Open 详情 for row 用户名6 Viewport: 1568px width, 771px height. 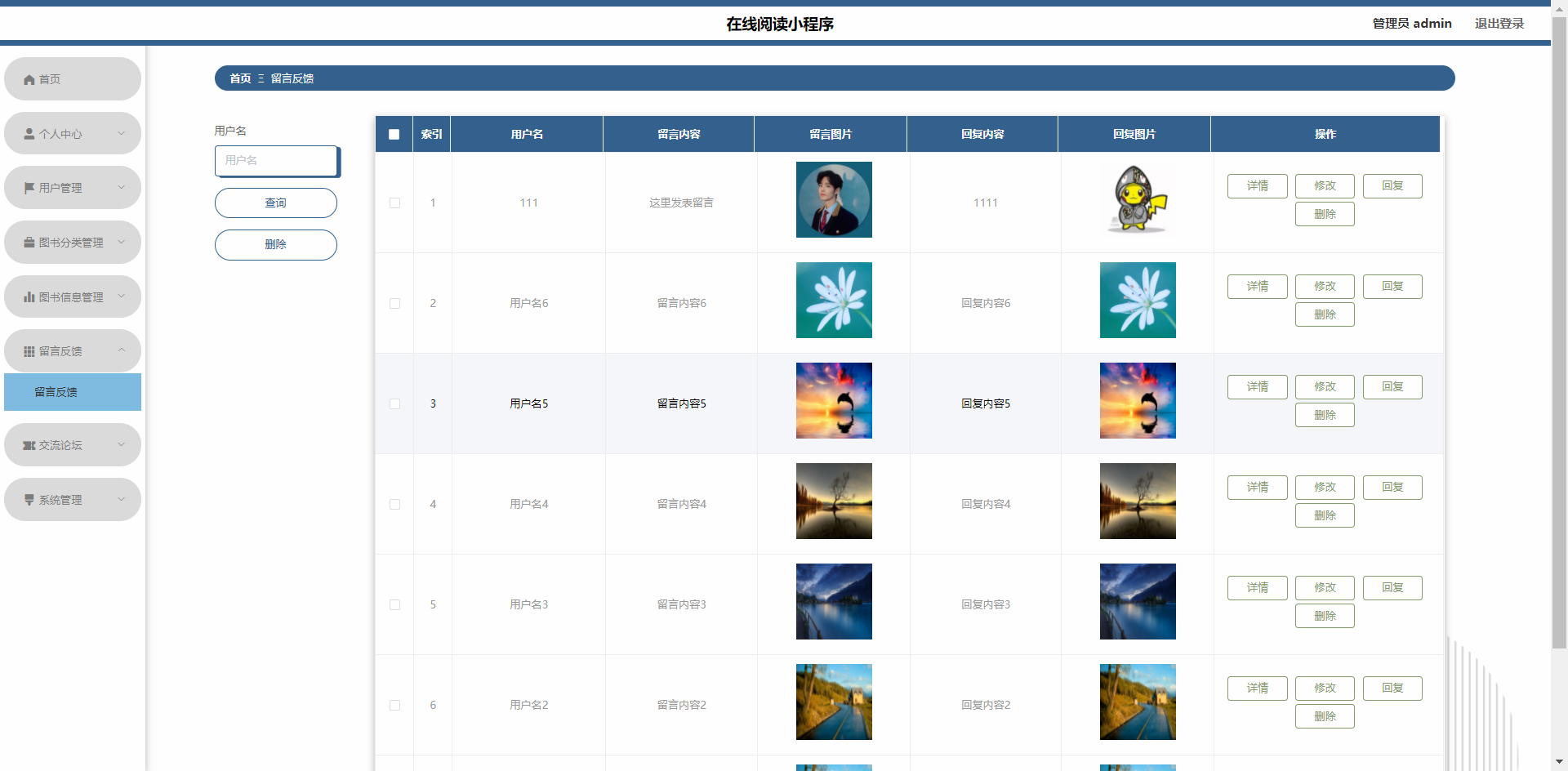point(1258,287)
